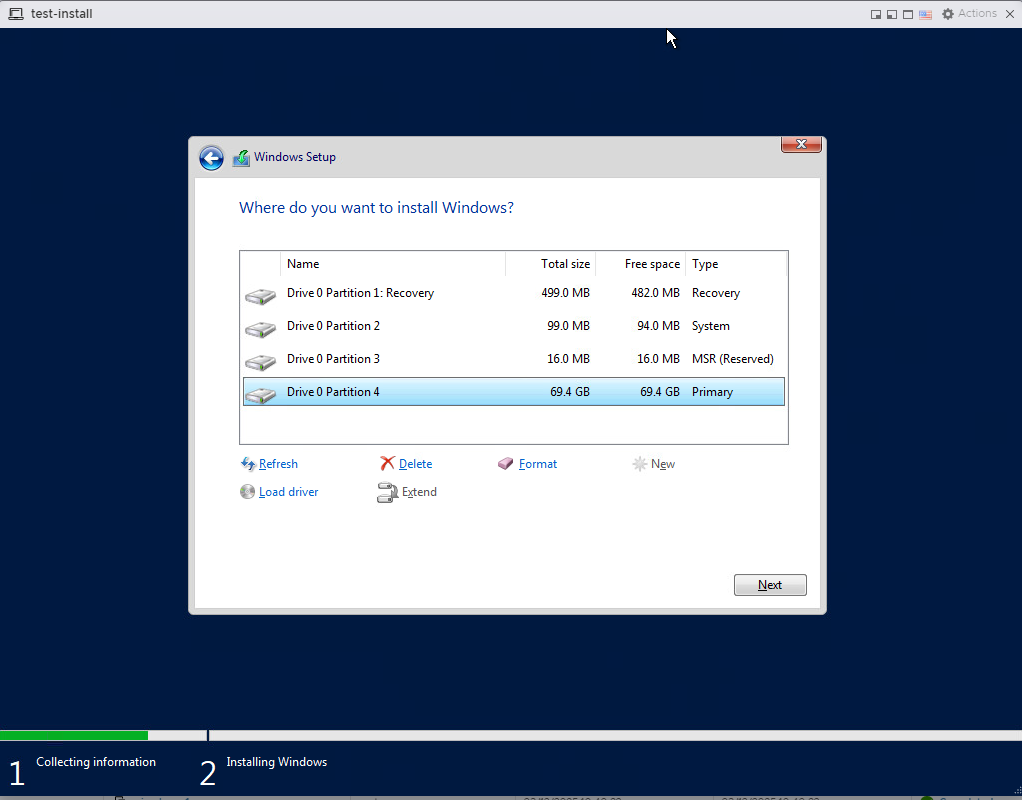
Task: Select Drive 0 Partition 1: Recovery row
Action: 514,293
